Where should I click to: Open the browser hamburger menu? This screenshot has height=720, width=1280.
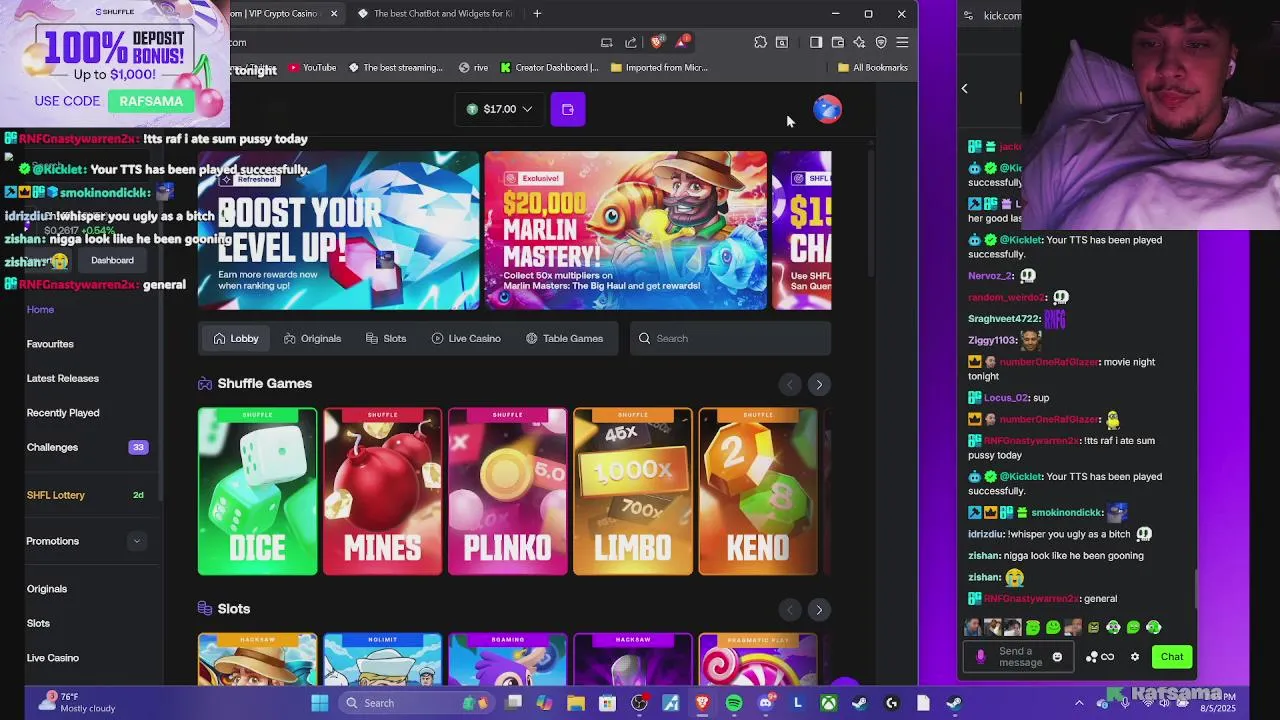(902, 42)
